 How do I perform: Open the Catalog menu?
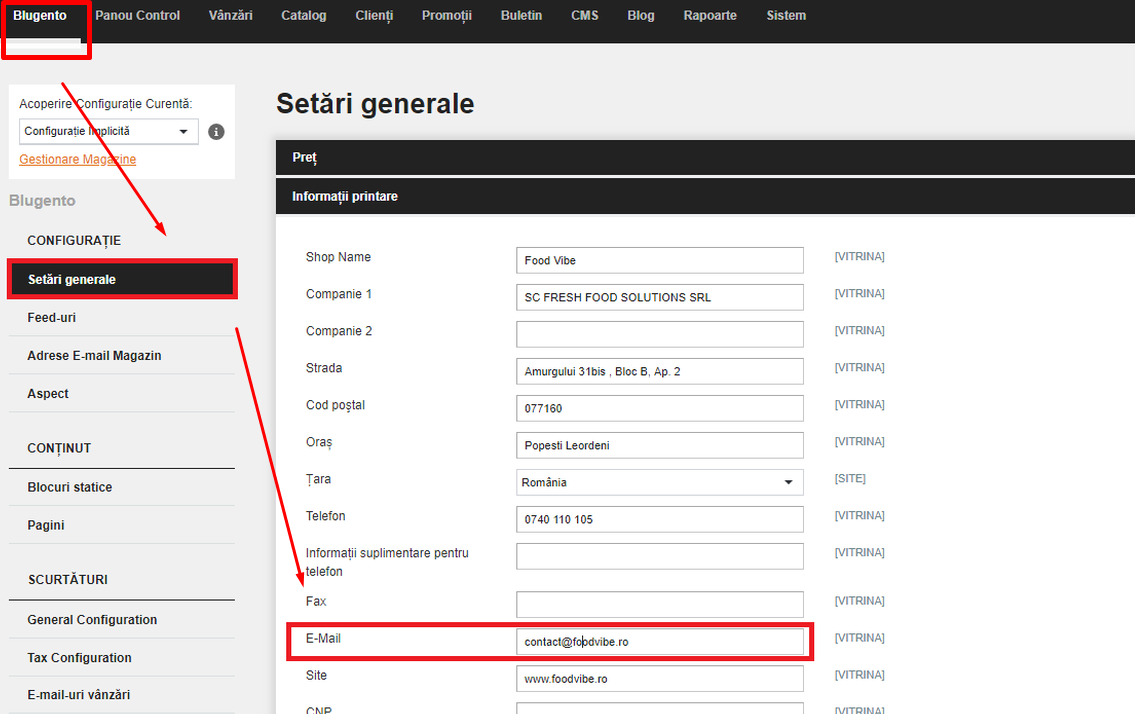click(303, 15)
